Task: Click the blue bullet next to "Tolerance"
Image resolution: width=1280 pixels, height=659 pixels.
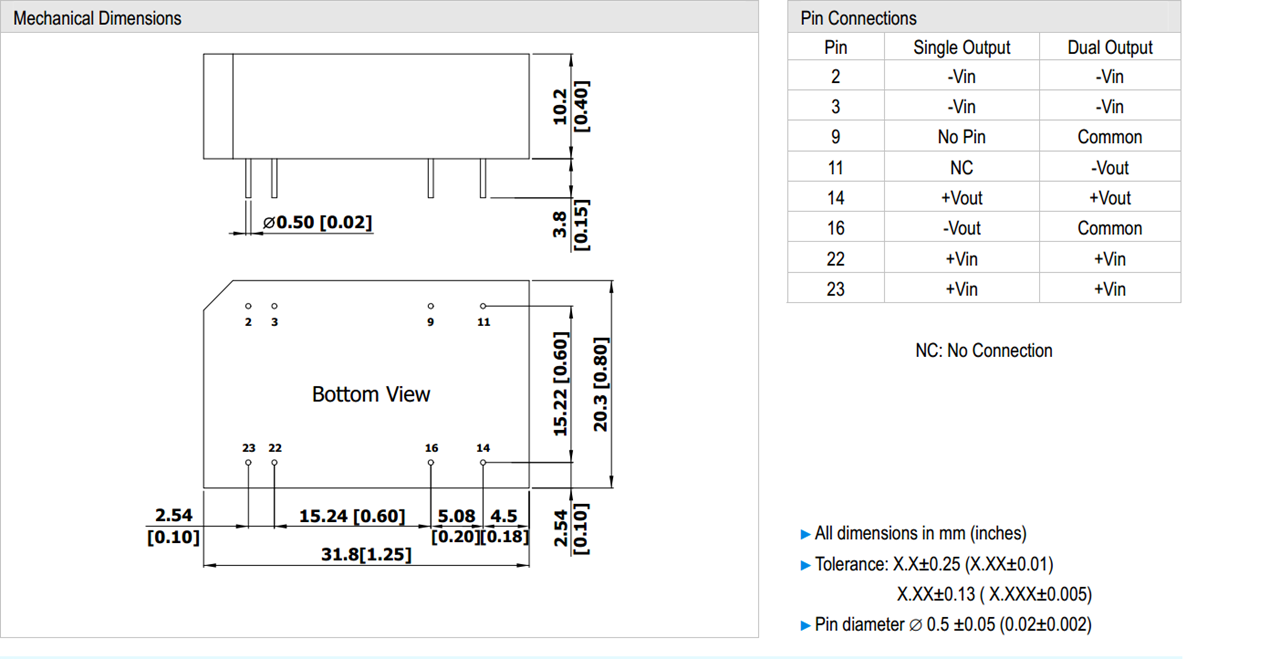Action: point(806,565)
